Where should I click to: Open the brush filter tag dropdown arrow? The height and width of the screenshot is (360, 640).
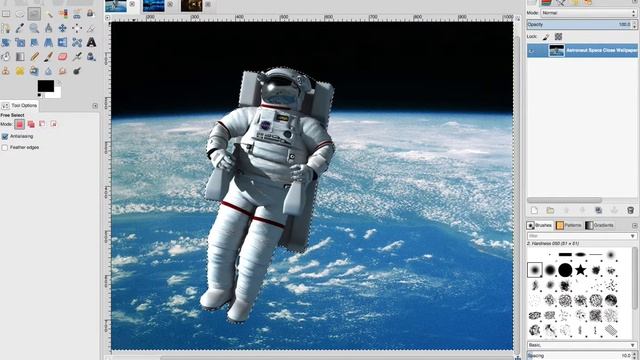point(632,236)
